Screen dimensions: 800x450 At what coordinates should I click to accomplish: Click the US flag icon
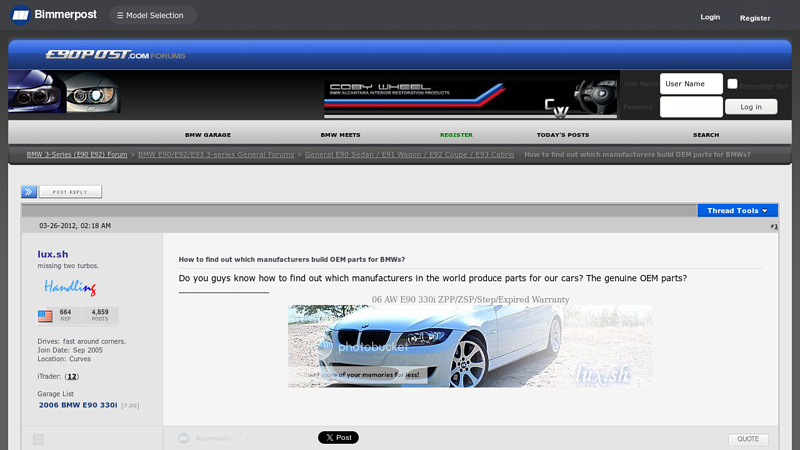pos(45,316)
